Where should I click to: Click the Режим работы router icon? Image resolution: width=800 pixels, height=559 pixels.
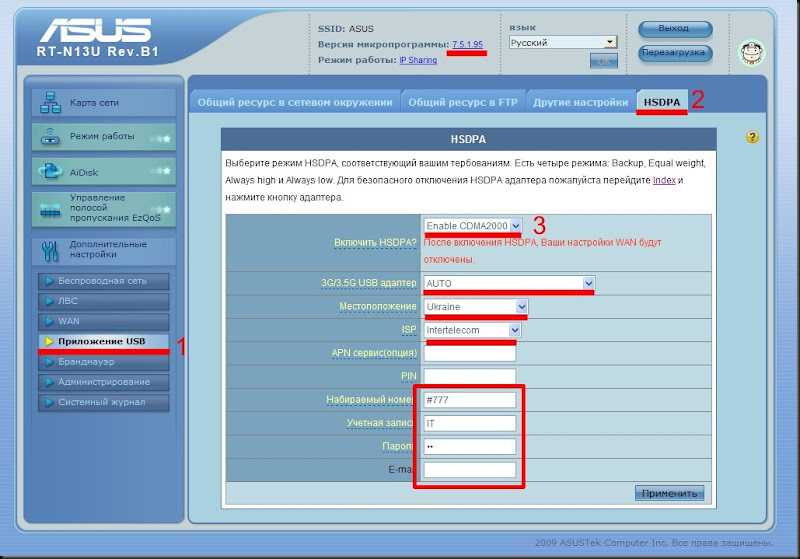click(x=50, y=137)
